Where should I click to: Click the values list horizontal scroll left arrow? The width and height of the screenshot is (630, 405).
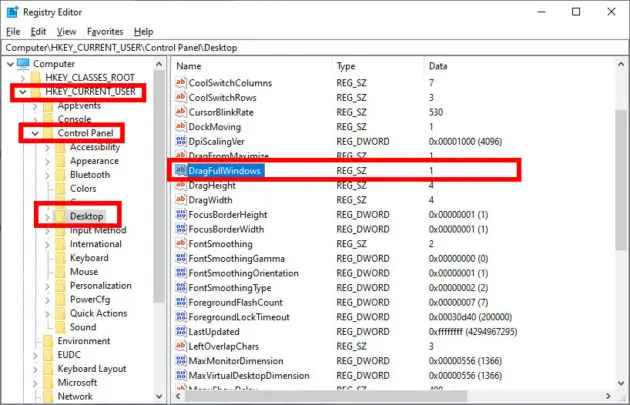pyautogui.click(x=178, y=397)
